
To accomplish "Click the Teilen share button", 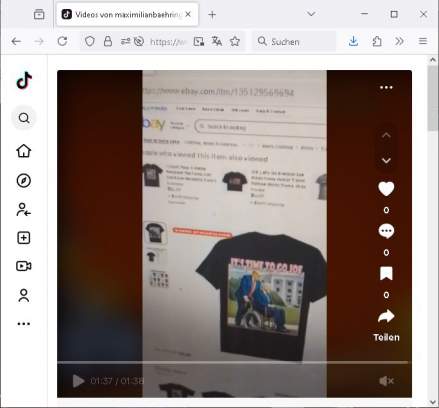I will pyautogui.click(x=386, y=325).
